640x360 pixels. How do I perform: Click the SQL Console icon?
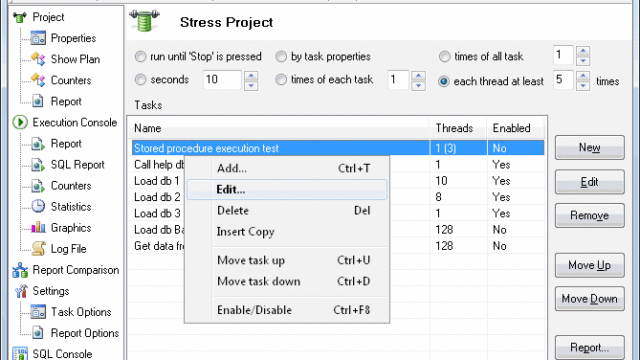(x=20, y=353)
